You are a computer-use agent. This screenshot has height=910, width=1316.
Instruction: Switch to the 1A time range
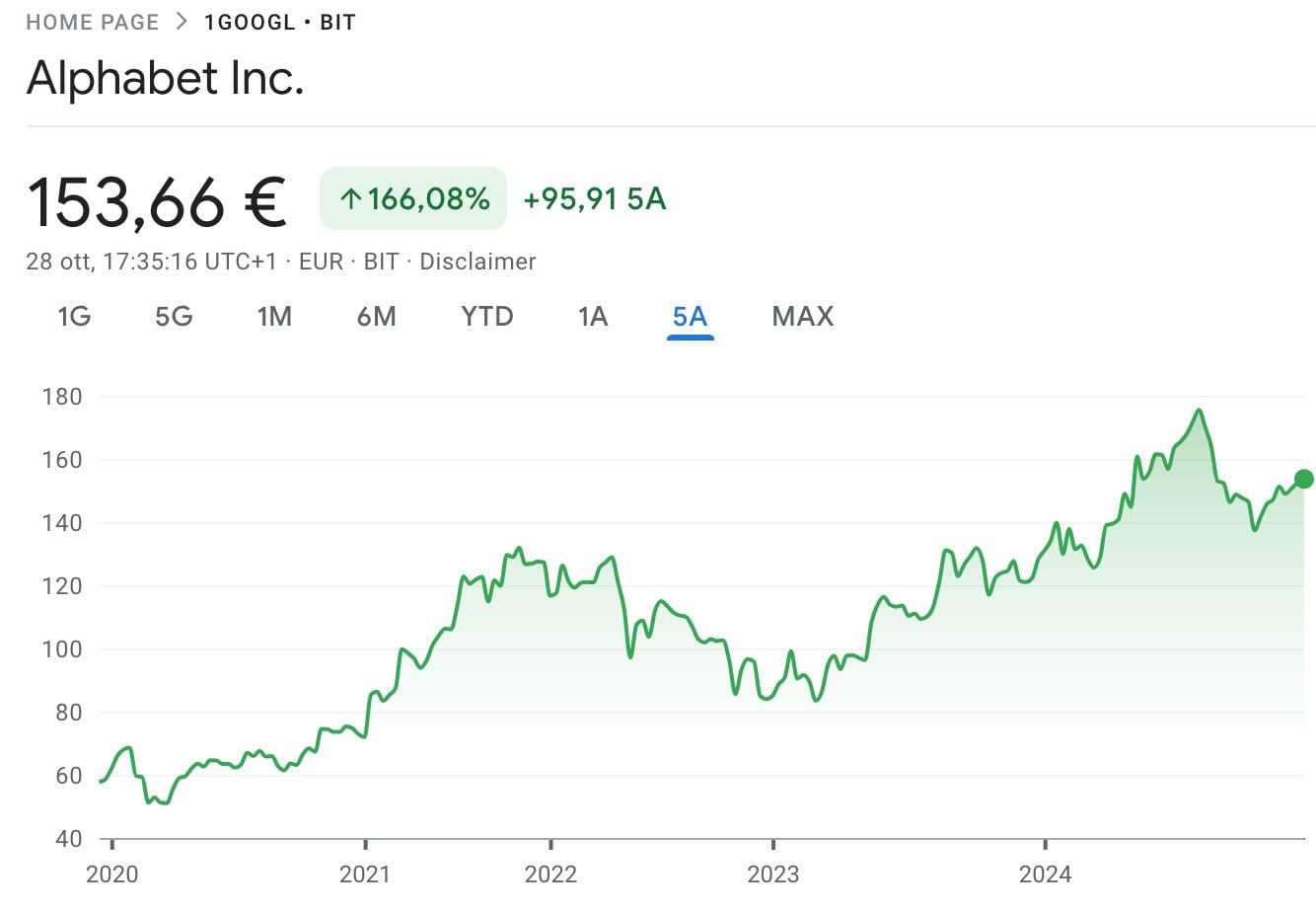tap(592, 316)
